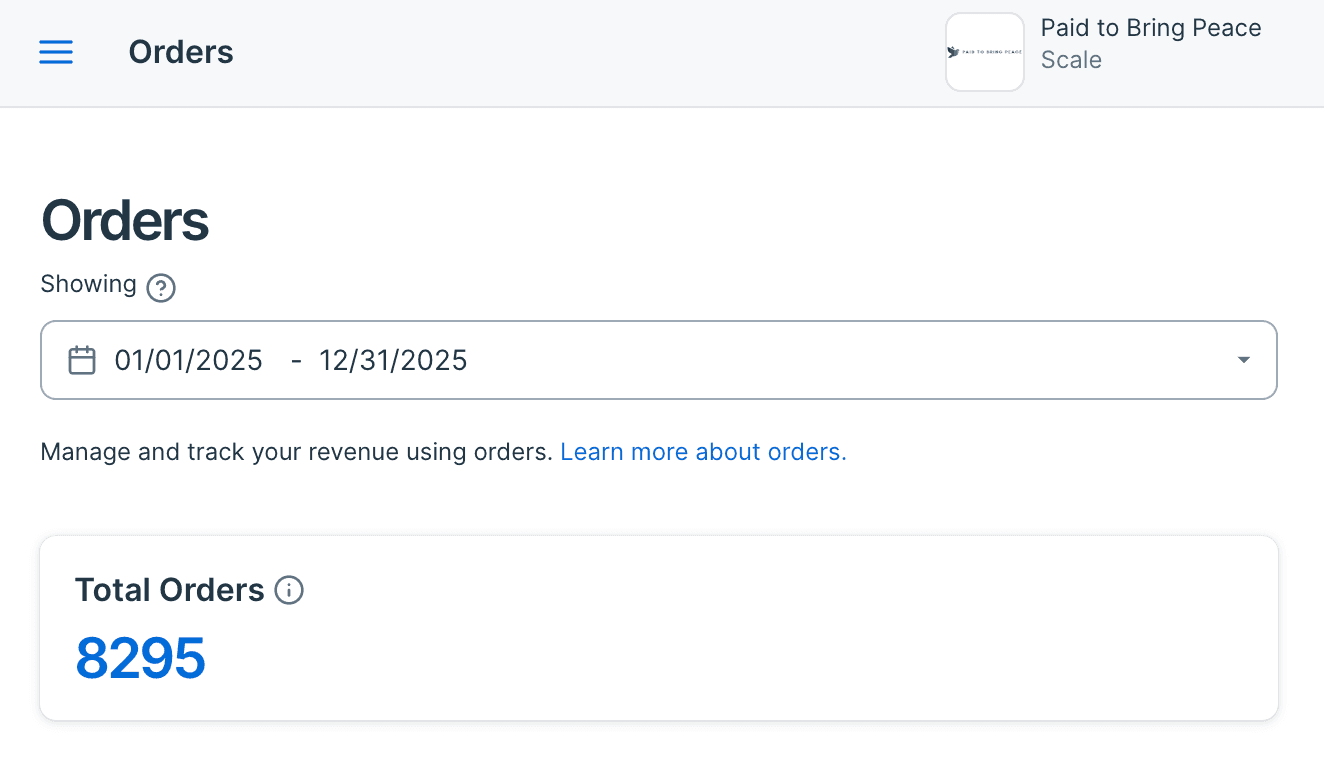Click the Total Orders card heading
The width and height of the screenshot is (1324, 760).
[x=169, y=590]
